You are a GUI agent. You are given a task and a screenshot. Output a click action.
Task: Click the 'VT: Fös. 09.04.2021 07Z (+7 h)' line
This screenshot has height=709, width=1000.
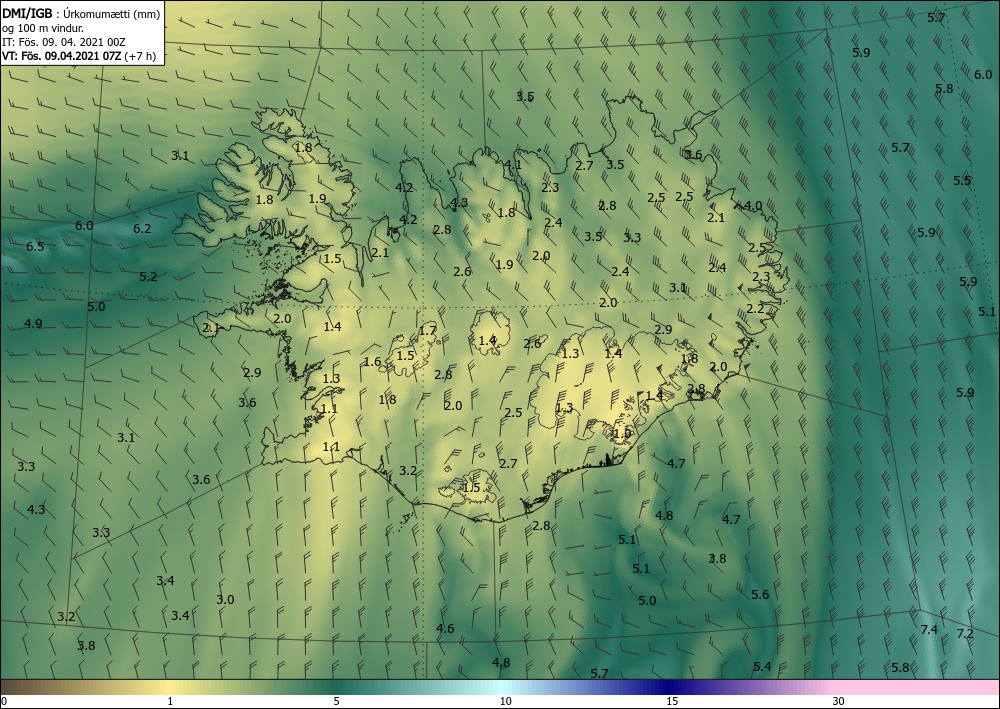pos(78,56)
